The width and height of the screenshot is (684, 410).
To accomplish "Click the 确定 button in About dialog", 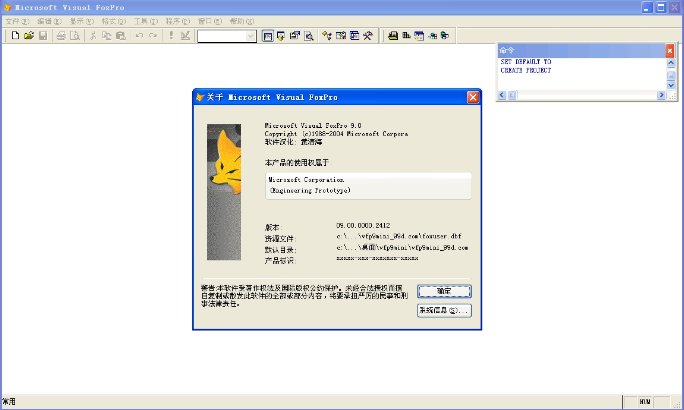I will tap(444, 291).
